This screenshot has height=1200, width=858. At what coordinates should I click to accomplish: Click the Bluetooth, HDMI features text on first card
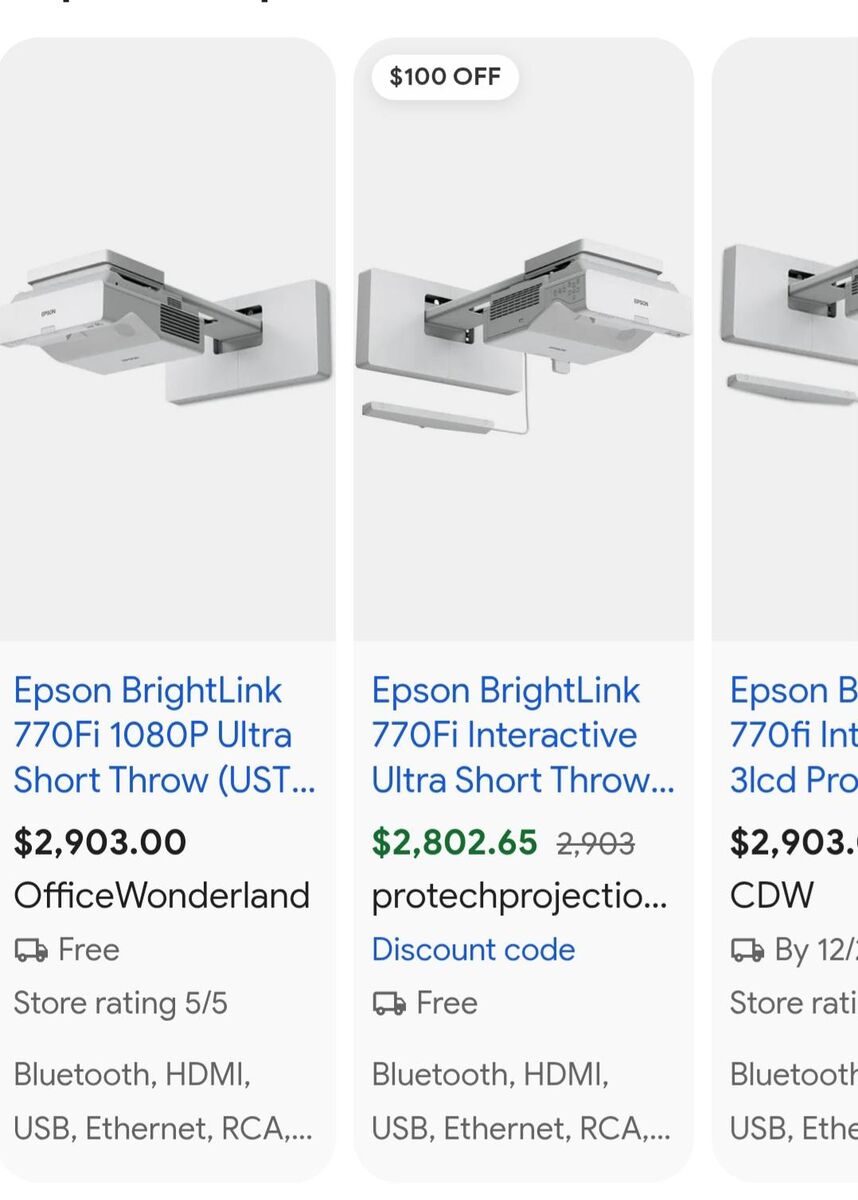pos(130,1075)
